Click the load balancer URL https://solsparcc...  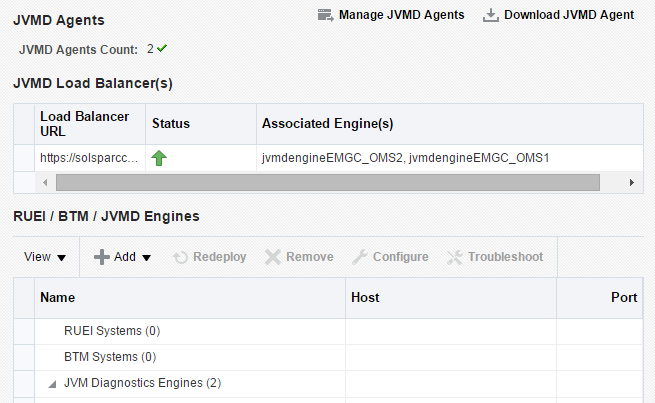coord(89,158)
